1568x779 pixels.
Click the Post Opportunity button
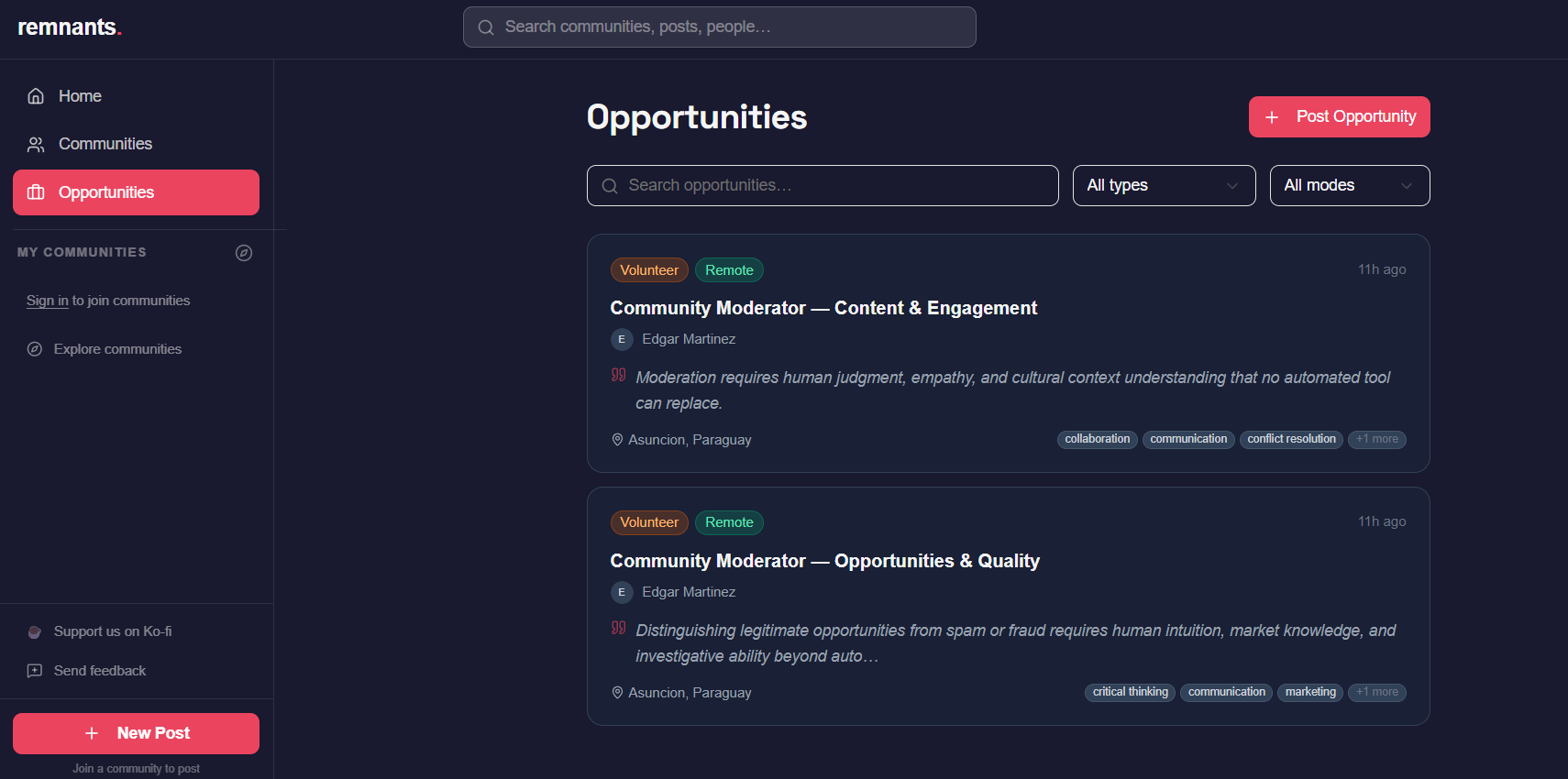point(1339,116)
